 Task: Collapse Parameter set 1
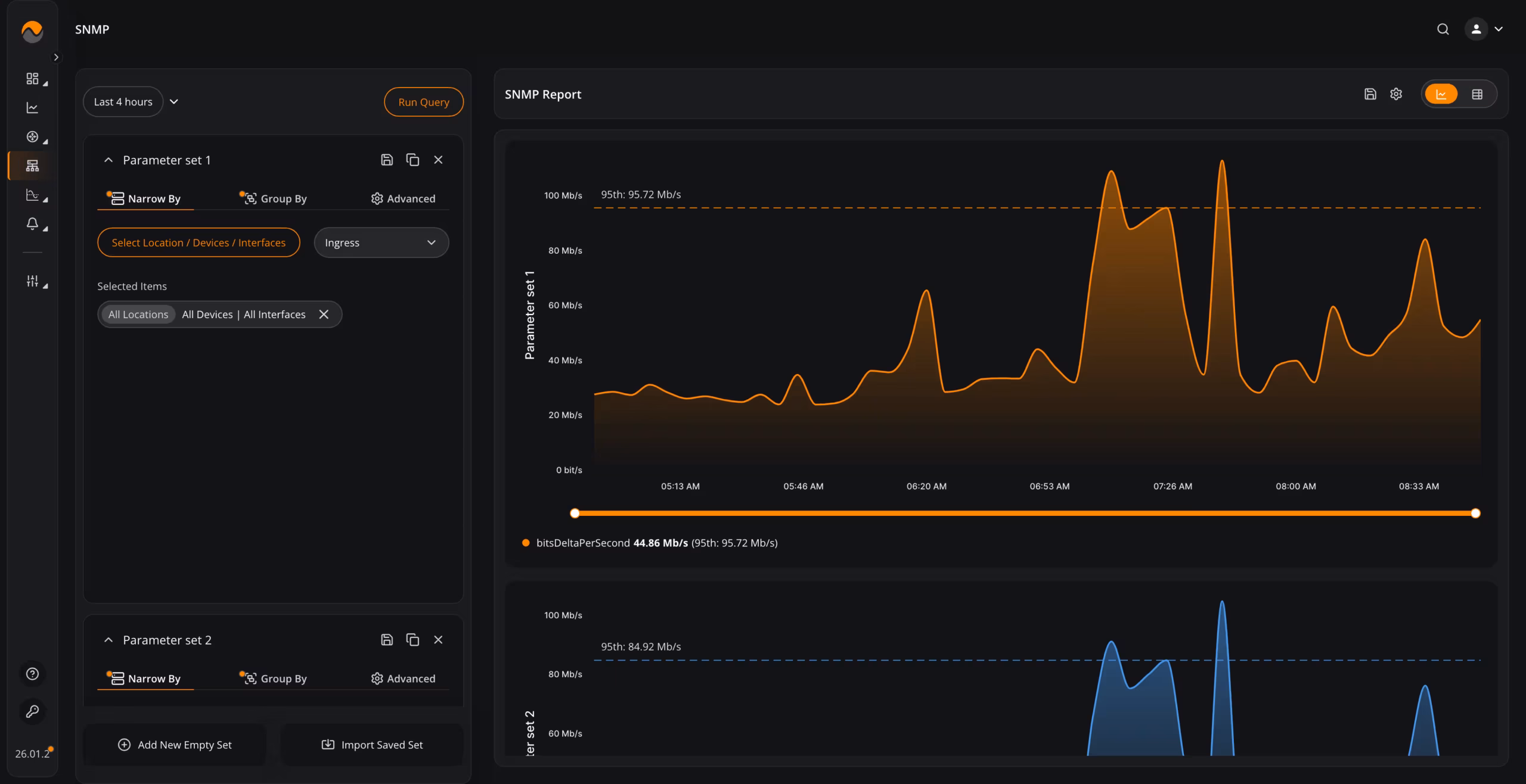coord(108,160)
